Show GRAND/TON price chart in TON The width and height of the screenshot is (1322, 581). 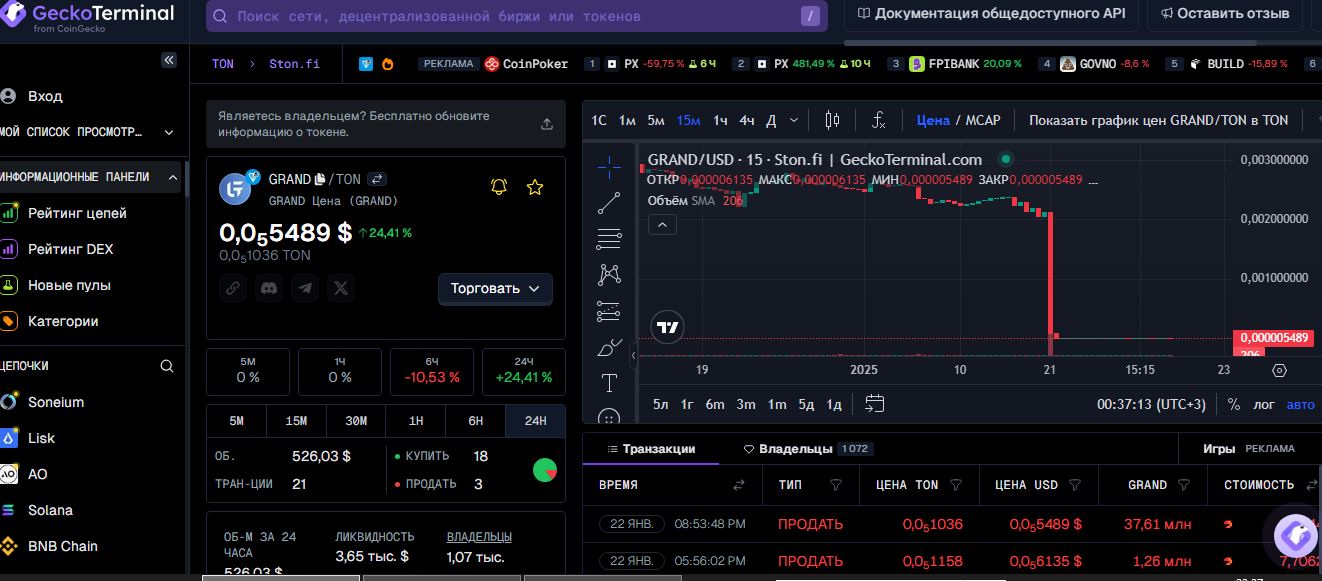tap(1158, 120)
